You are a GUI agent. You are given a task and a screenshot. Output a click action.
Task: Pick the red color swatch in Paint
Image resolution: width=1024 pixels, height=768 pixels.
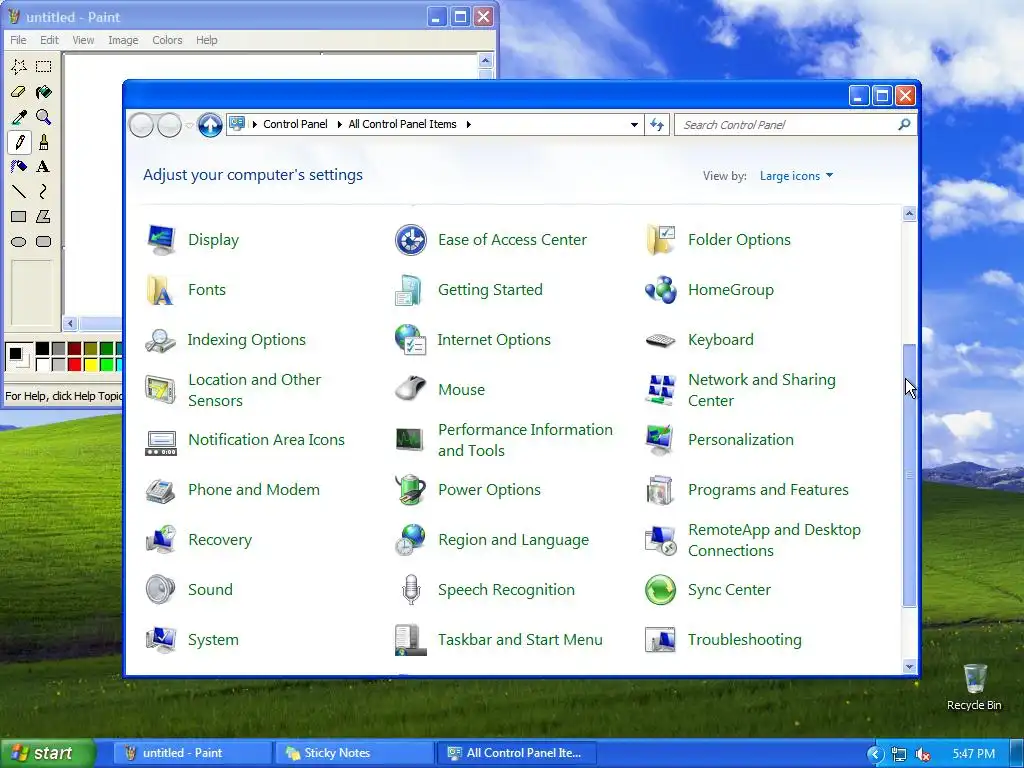[74, 364]
